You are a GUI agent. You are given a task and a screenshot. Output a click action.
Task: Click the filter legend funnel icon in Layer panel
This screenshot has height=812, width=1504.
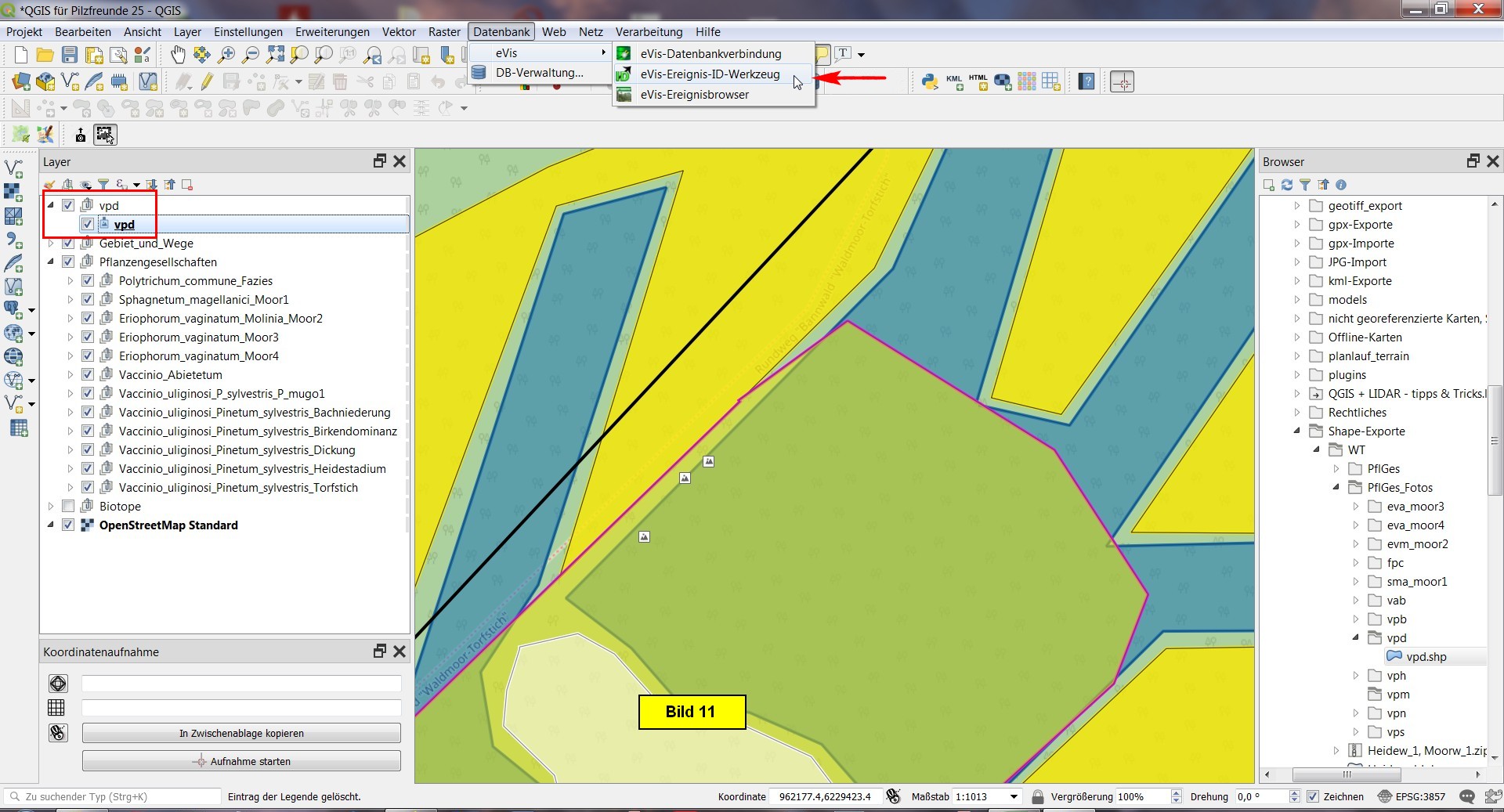(x=103, y=185)
